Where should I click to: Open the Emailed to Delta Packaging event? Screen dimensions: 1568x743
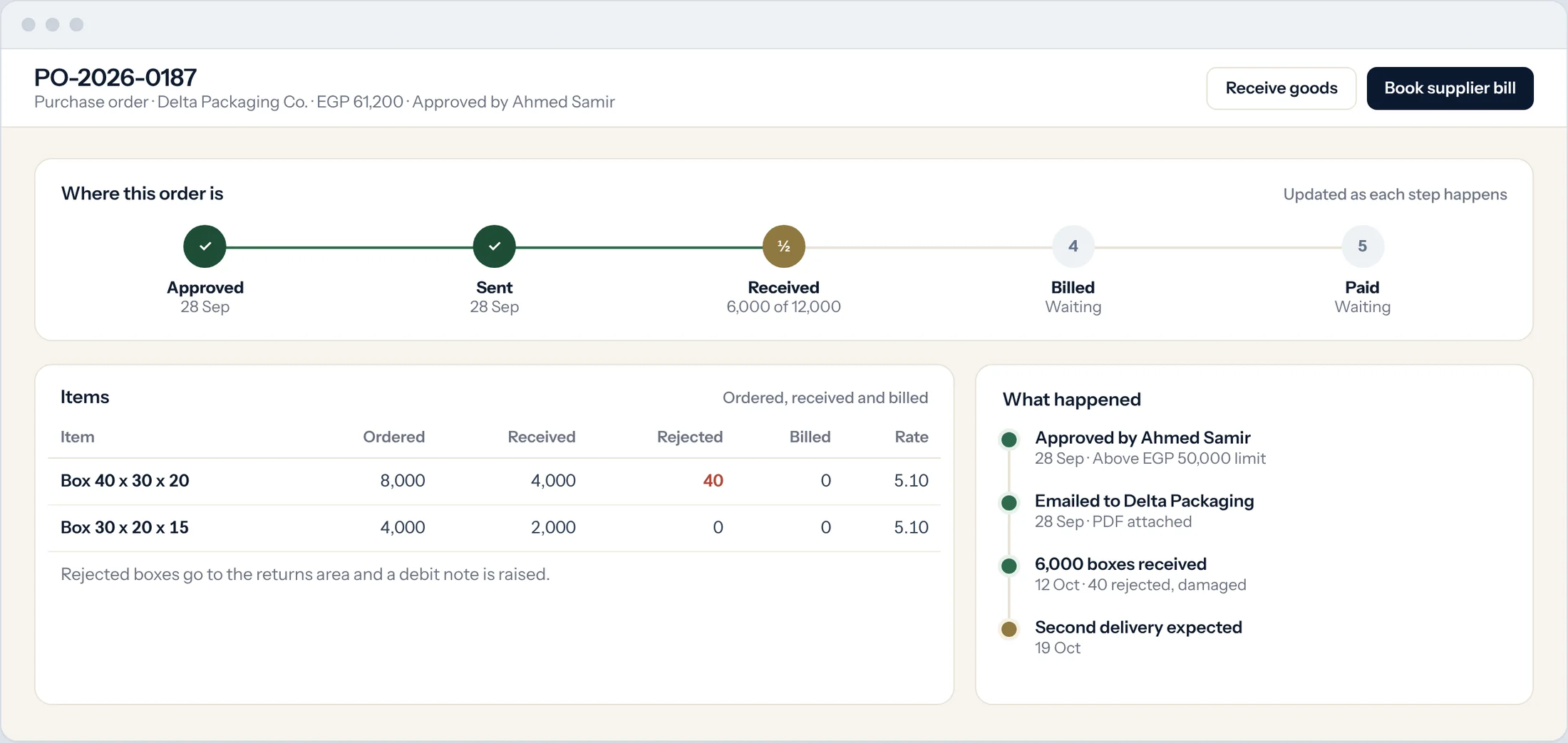[1144, 511]
